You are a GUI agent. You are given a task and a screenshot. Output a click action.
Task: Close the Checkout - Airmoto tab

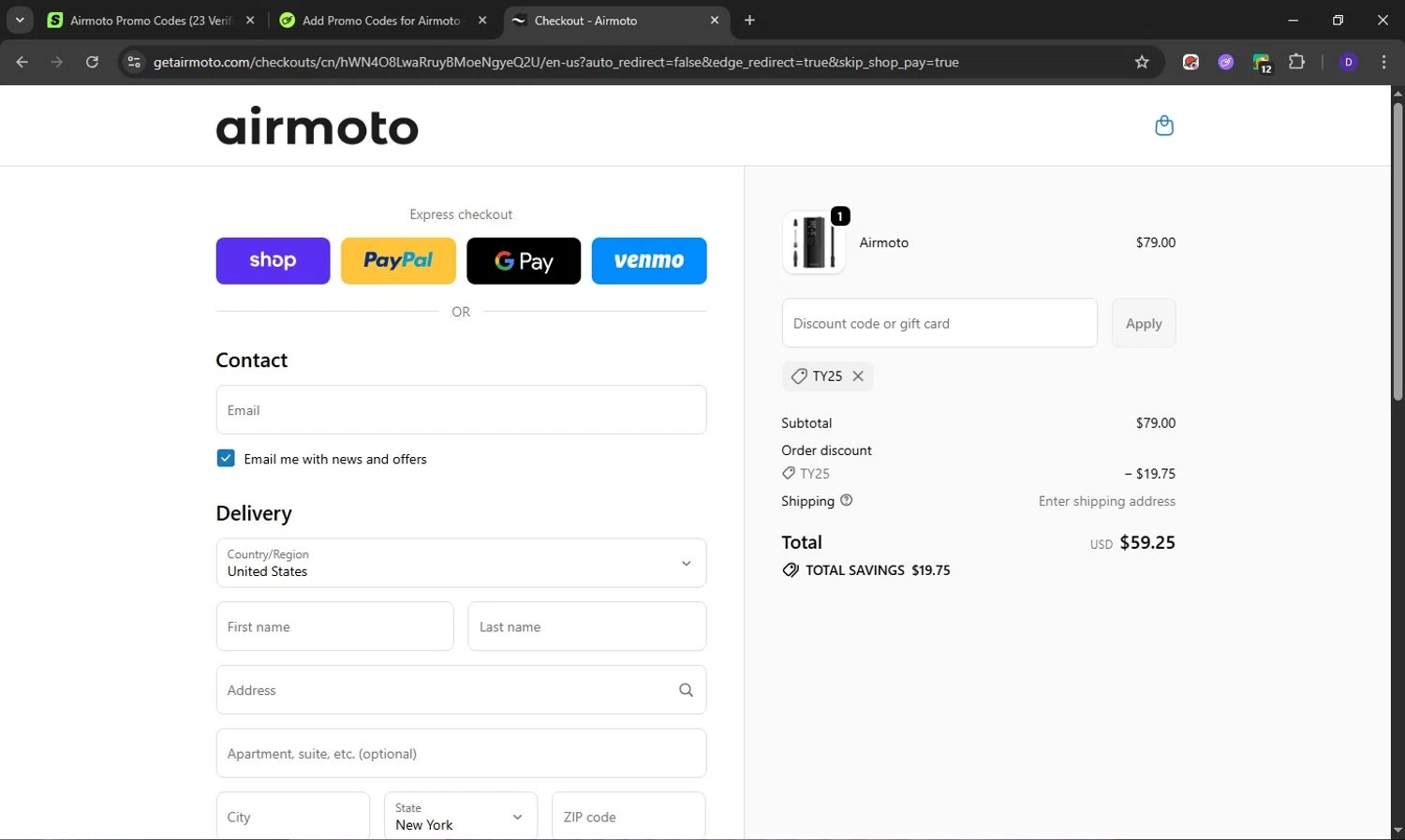(x=715, y=21)
